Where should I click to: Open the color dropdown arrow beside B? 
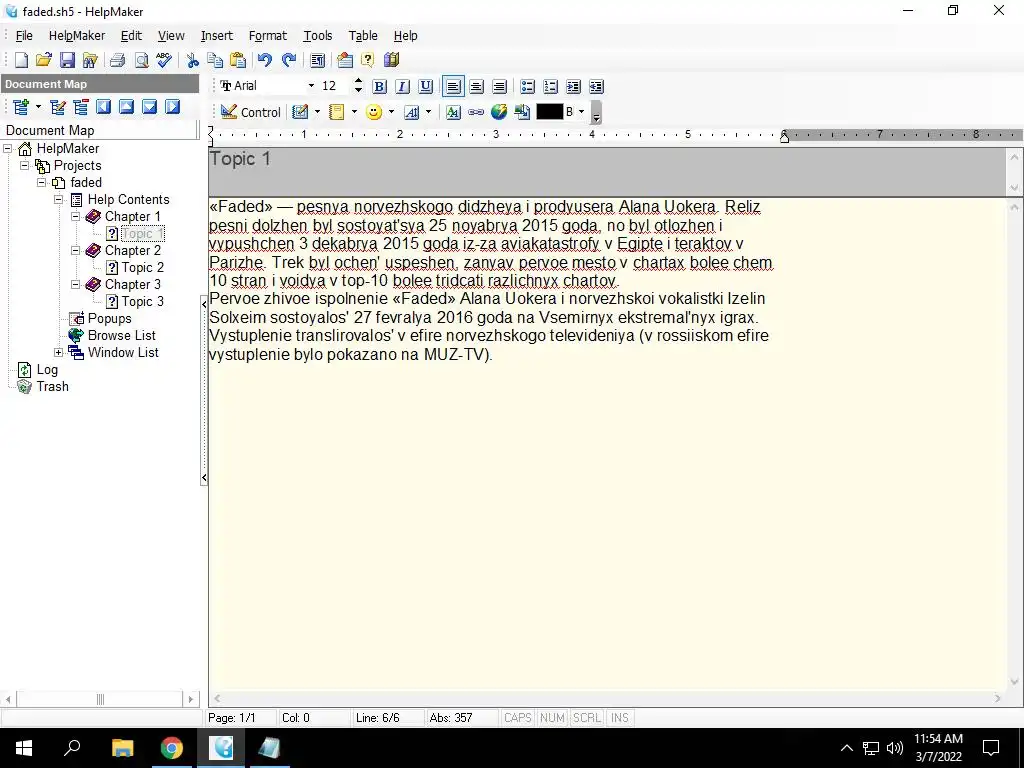pos(581,112)
